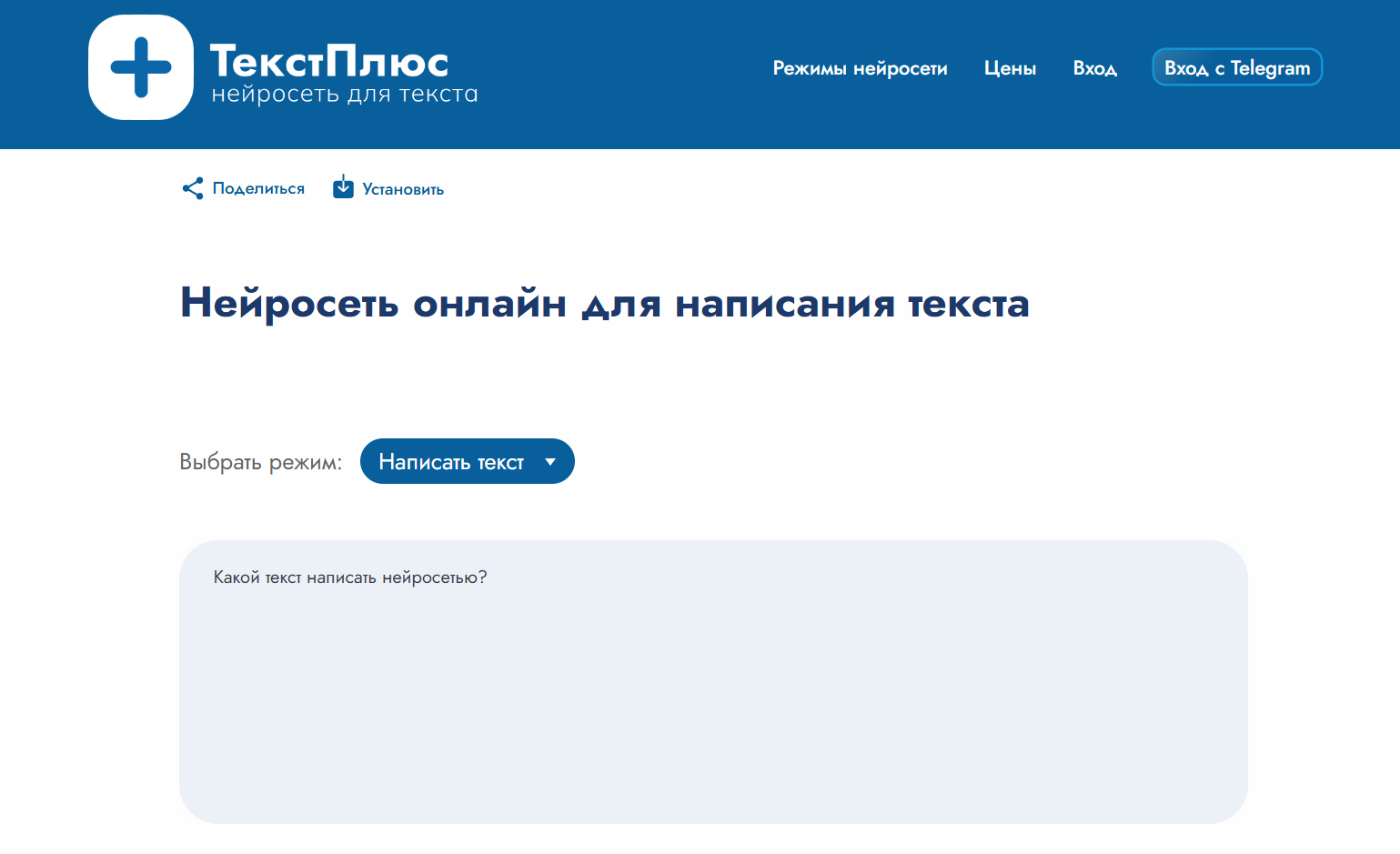Click the ТекстПлюс plus logo icon

141,67
